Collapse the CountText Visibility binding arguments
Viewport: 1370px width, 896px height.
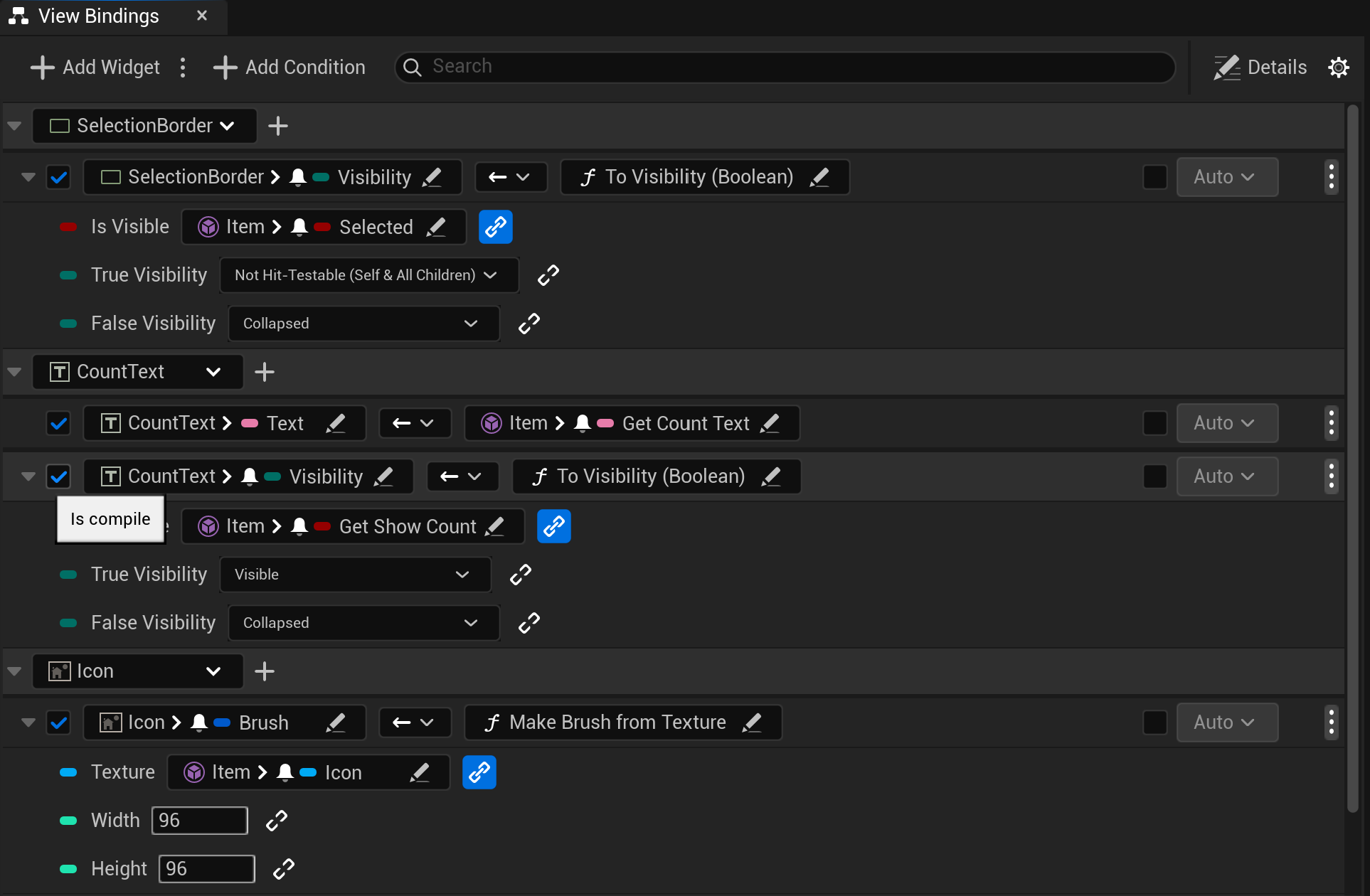point(28,476)
